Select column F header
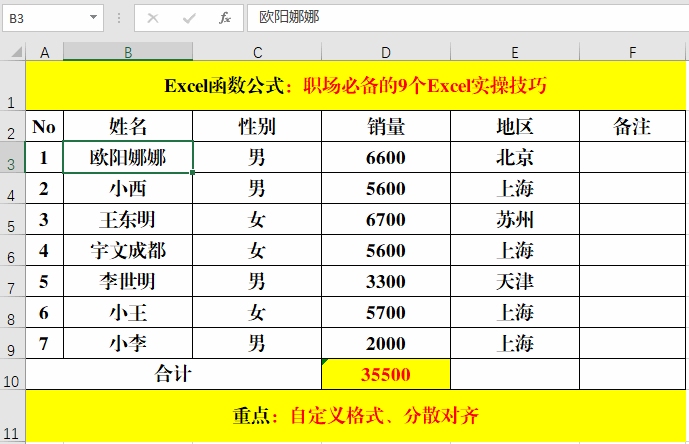 (632, 52)
